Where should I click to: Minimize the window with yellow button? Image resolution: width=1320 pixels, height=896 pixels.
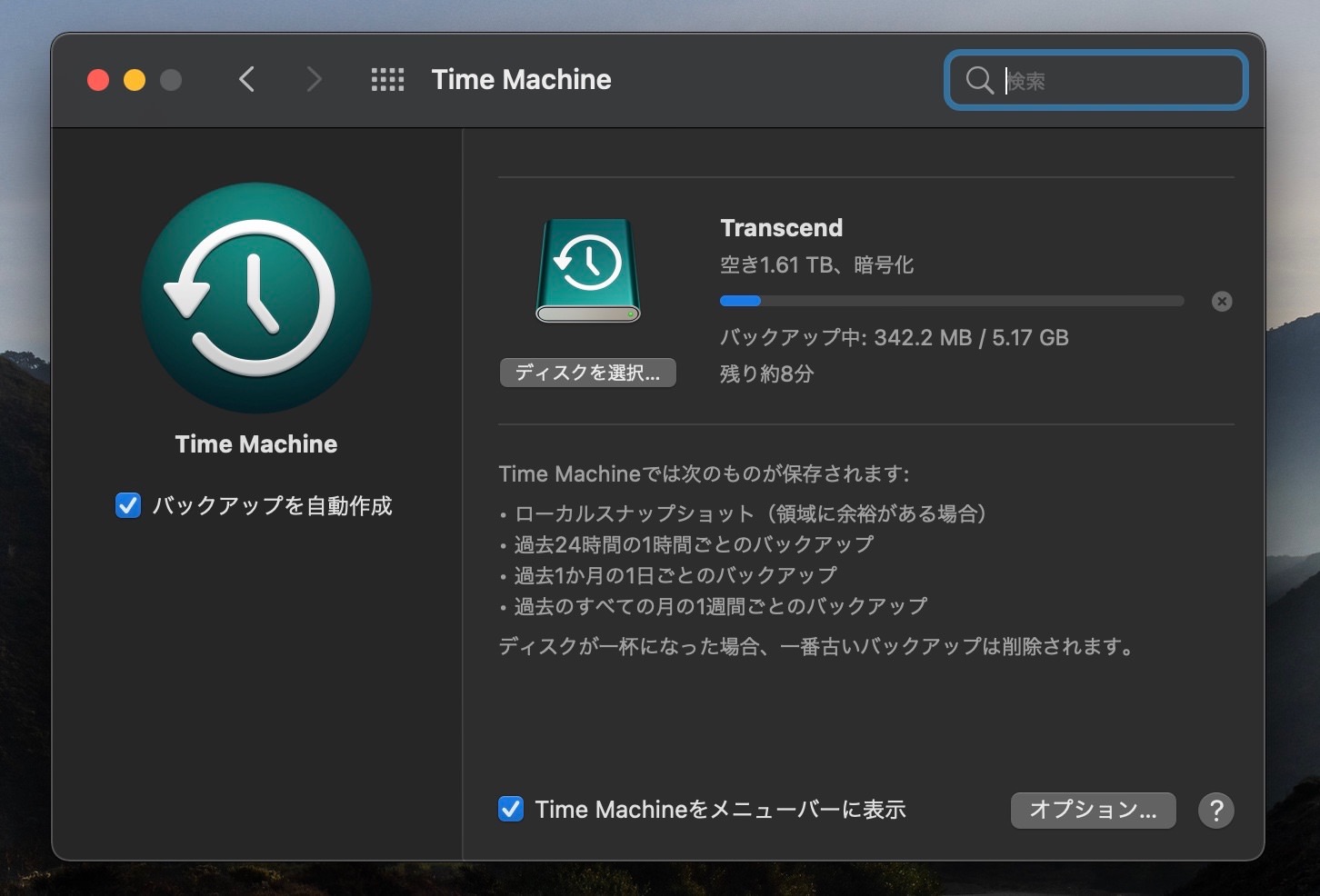click(x=135, y=80)
